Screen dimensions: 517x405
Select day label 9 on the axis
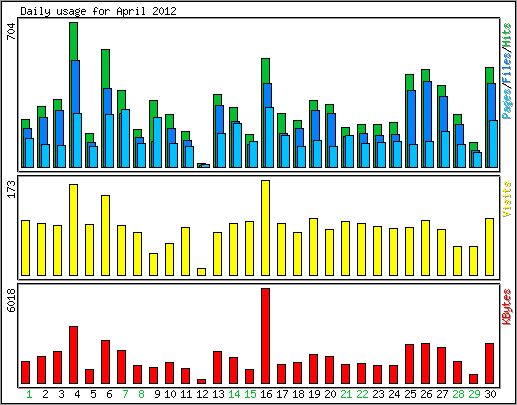157,394
